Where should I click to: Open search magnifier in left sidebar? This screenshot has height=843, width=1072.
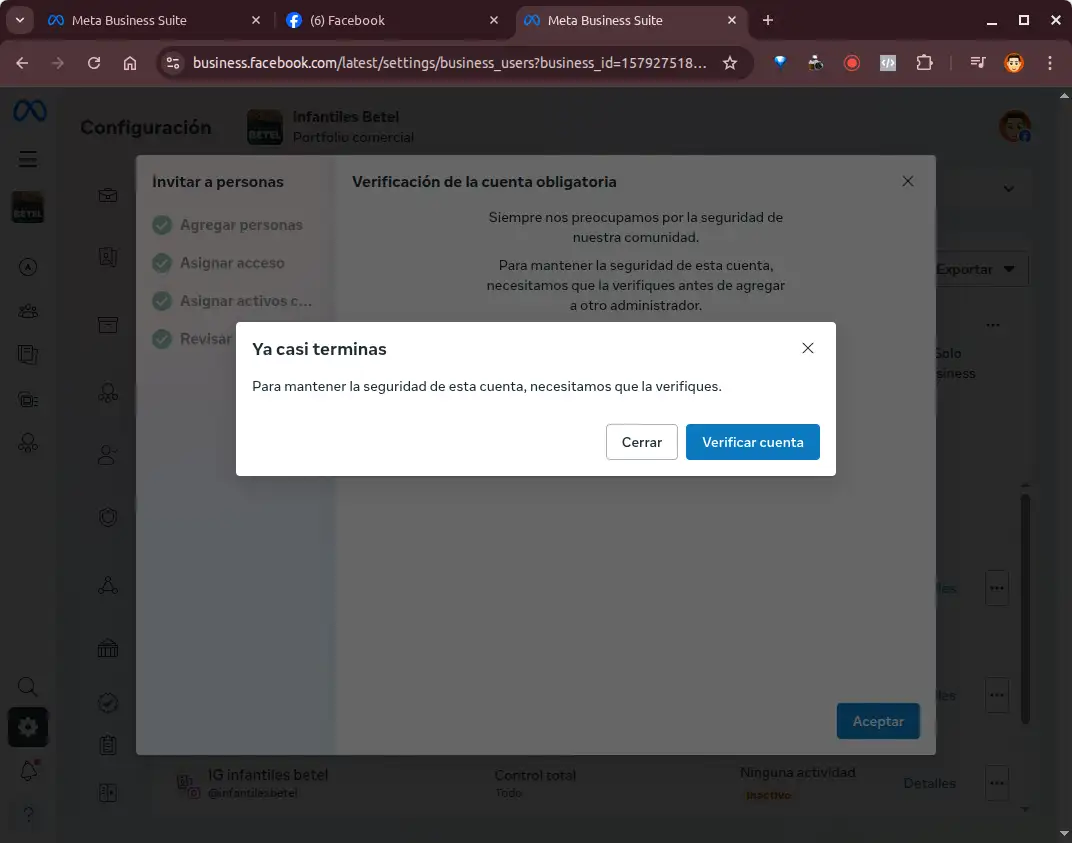[x=28, y=687]
